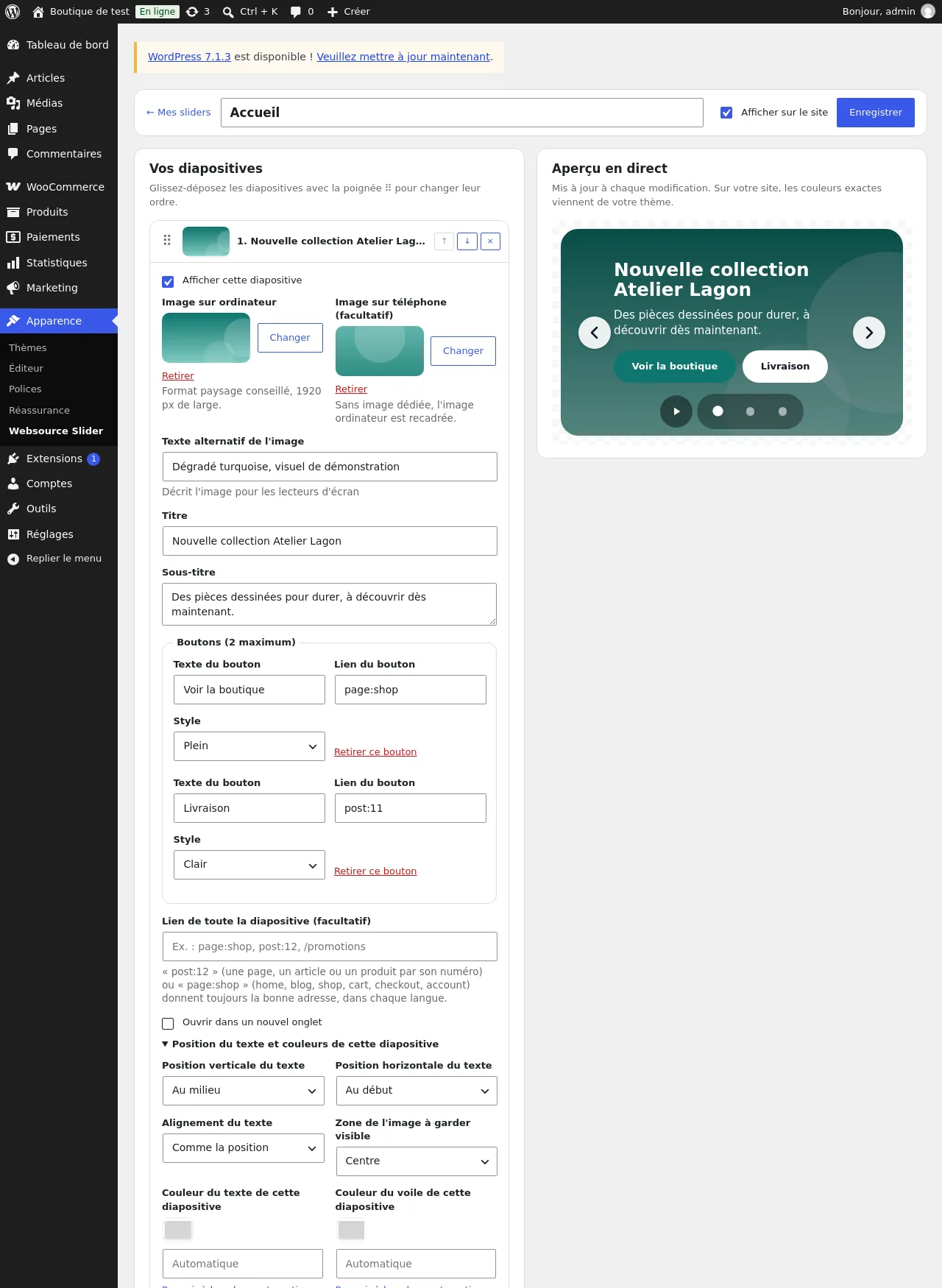Open Position horizontale du texte dropdown
Image resolution: width=942 pixels, height=1288 pixels.
(x=417, y=1091)
